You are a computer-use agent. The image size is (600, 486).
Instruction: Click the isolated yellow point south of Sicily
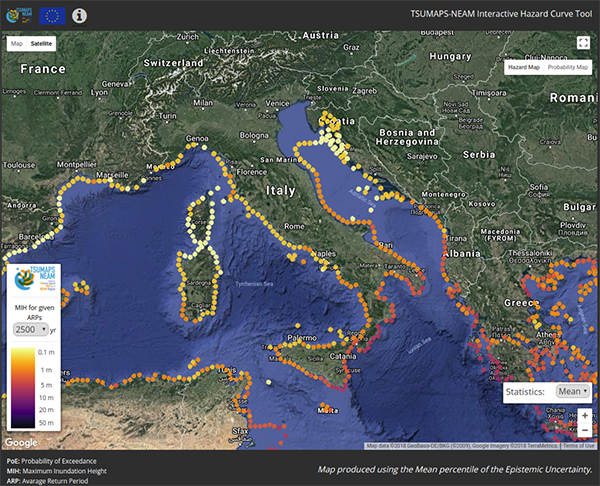pyautogui.click(x=269, y=382)
